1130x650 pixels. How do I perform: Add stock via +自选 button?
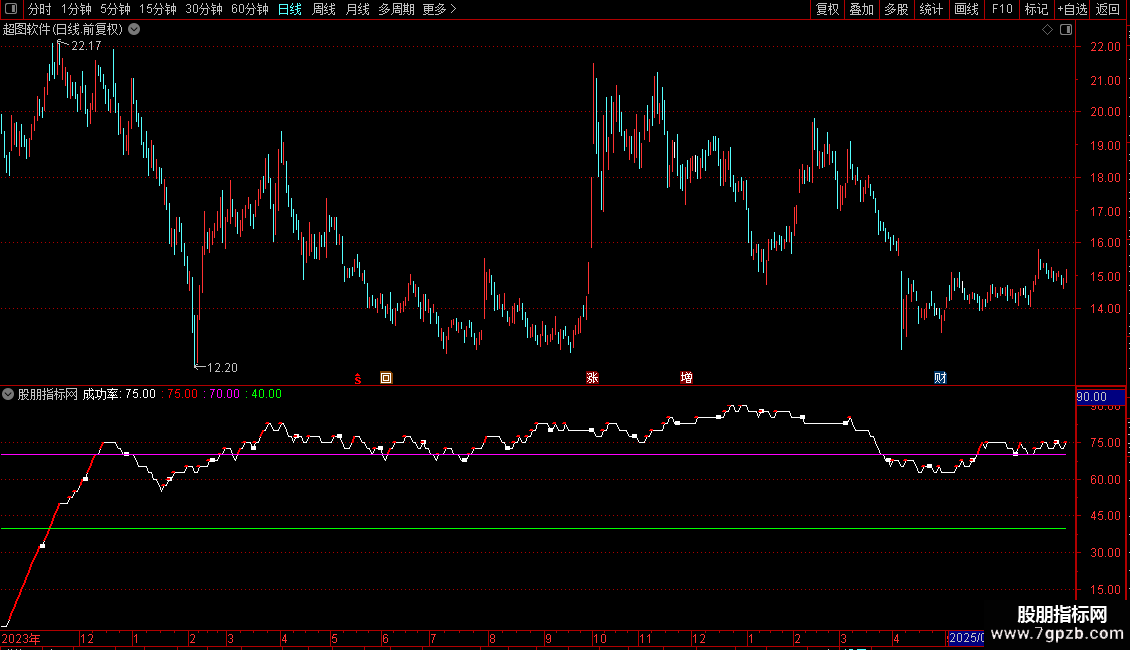tap(1072, 9)
